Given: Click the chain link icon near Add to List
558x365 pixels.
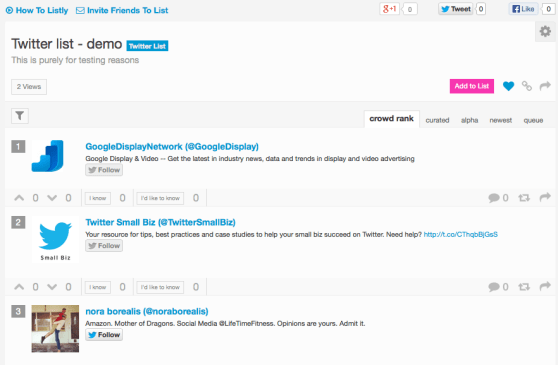Looking at the screenshot, I should click(x=527, y=86).
